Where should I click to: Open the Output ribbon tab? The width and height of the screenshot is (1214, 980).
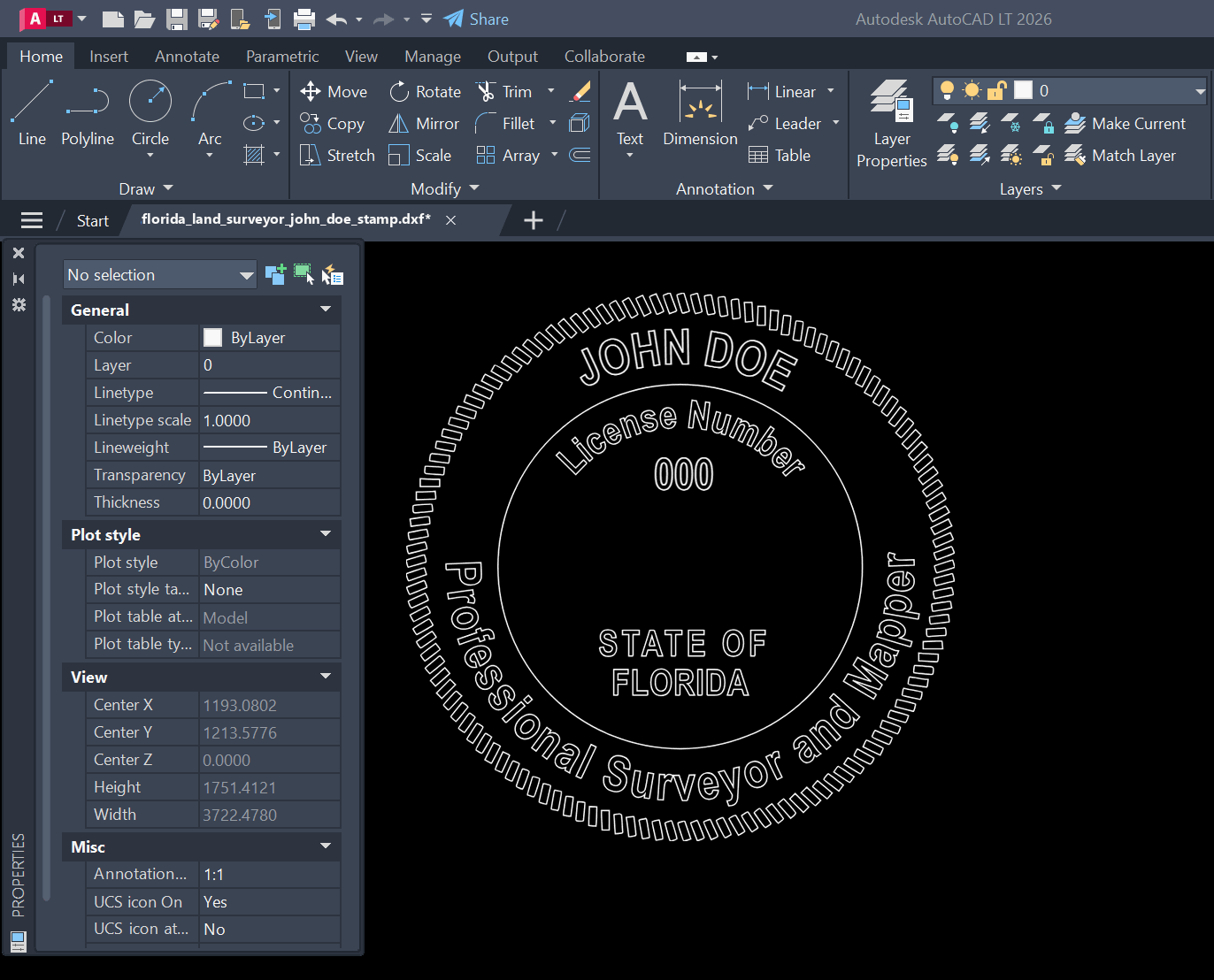[x=512, y=56]
